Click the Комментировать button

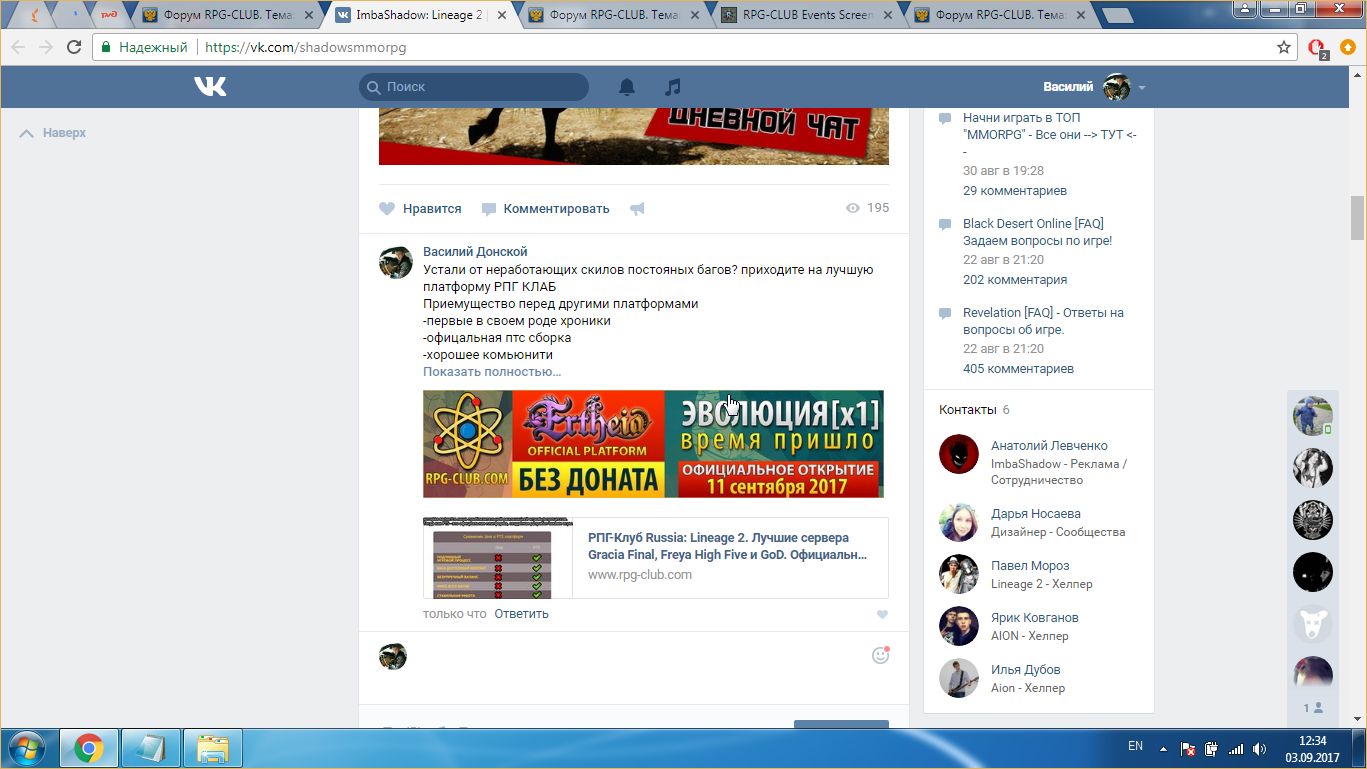tap(545, 209)
